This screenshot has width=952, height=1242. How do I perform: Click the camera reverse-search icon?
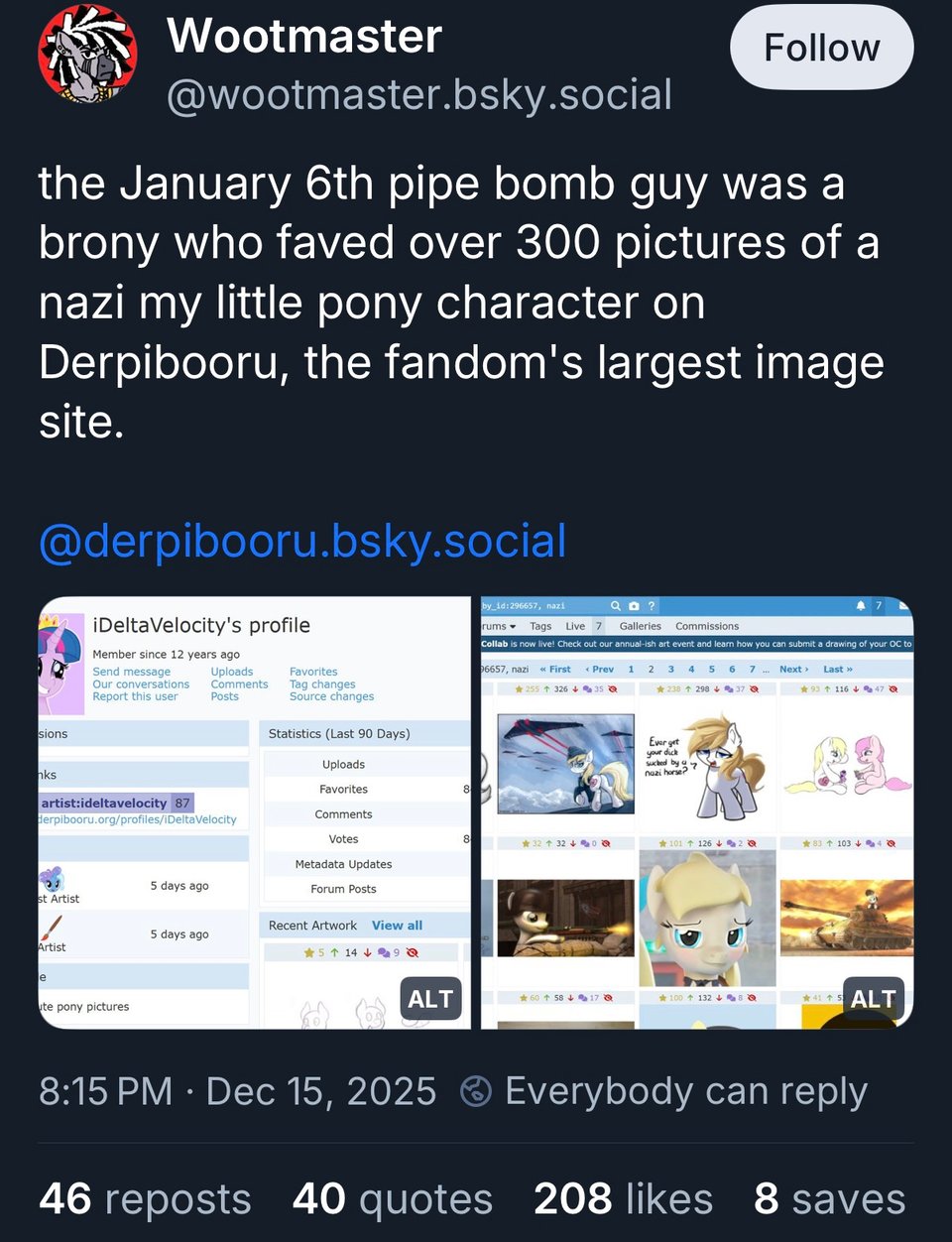pos(634,605)
